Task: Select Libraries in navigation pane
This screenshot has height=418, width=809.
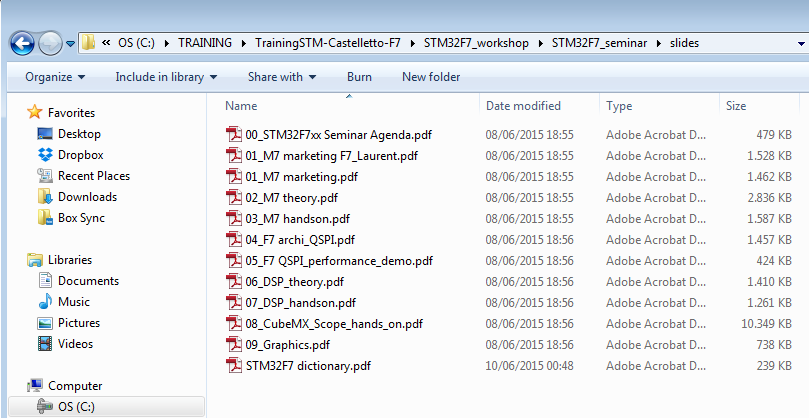Action: tap(70, 260)
